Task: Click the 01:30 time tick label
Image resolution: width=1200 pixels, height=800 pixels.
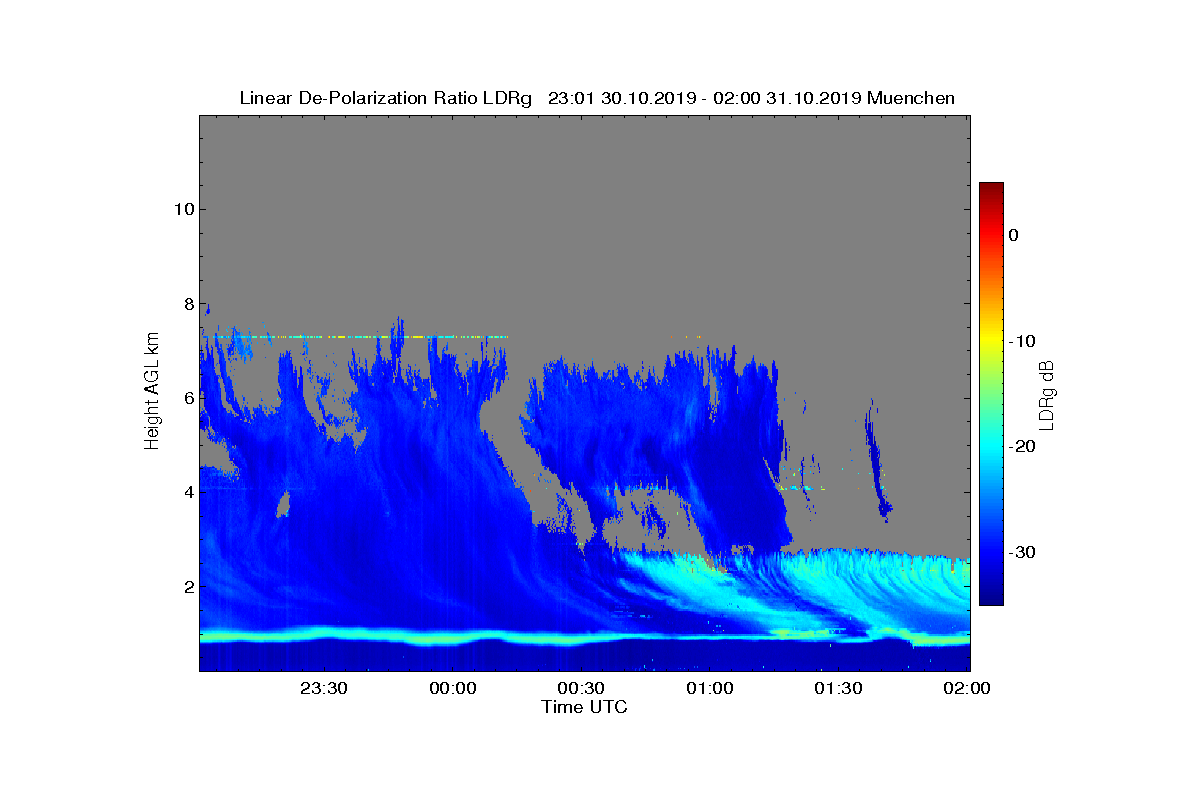Action: click(x=839, y=689)
